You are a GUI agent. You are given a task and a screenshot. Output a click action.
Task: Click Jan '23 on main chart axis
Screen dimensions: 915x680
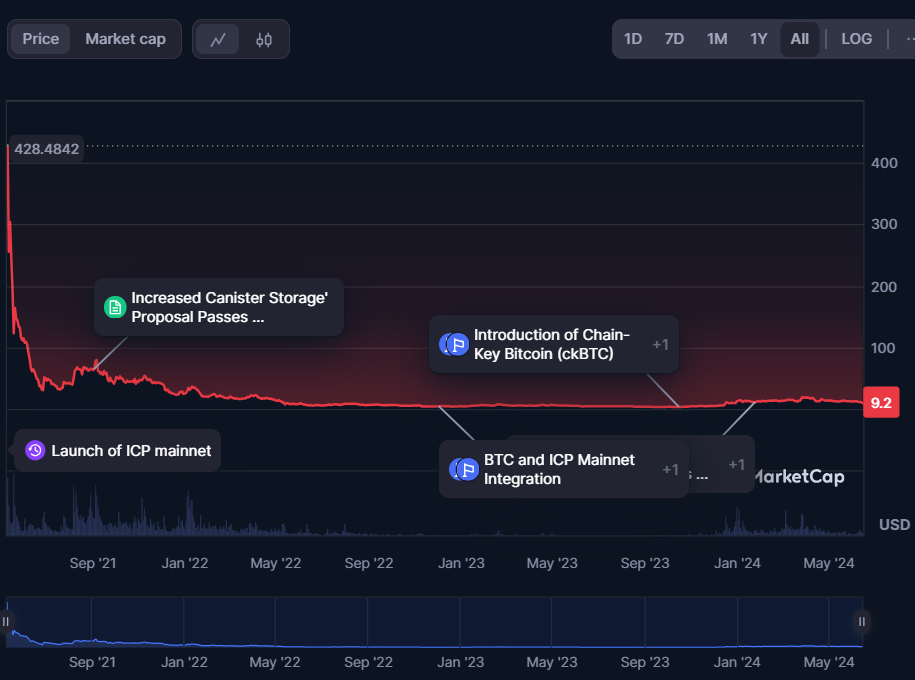click(462, 563)
